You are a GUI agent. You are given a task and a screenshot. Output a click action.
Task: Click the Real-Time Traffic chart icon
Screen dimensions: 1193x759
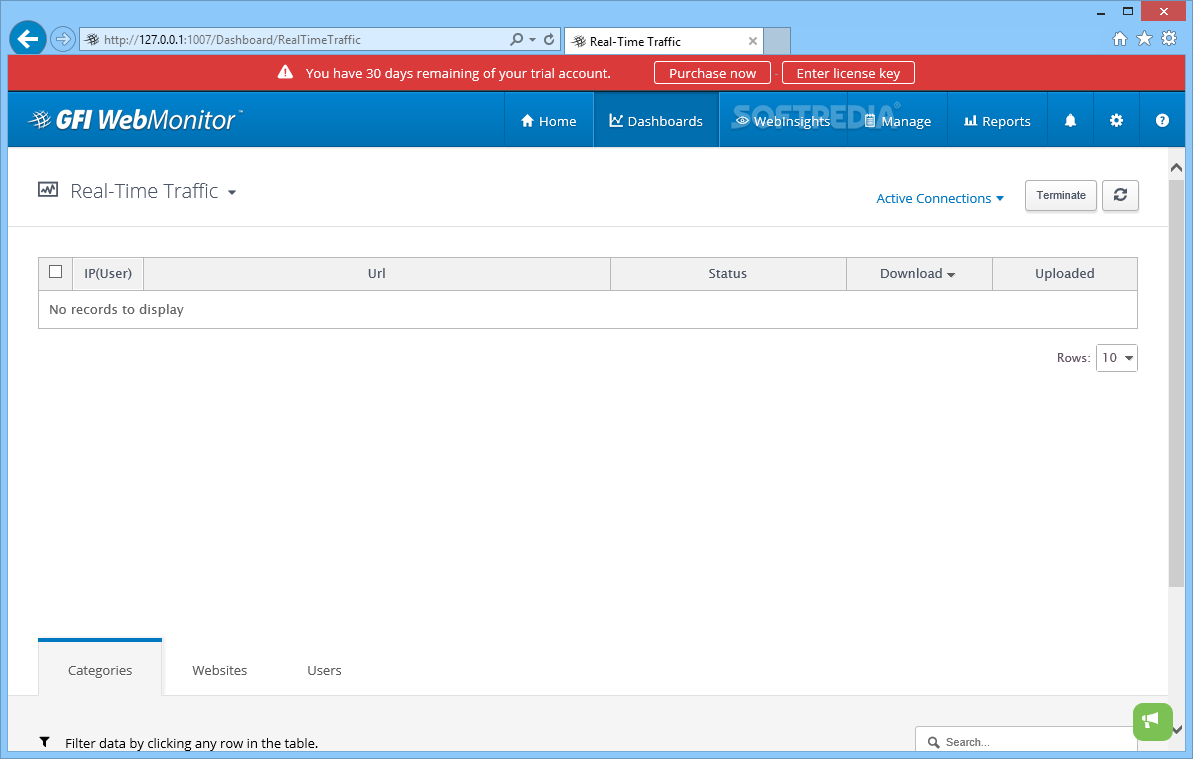(48, 190)
